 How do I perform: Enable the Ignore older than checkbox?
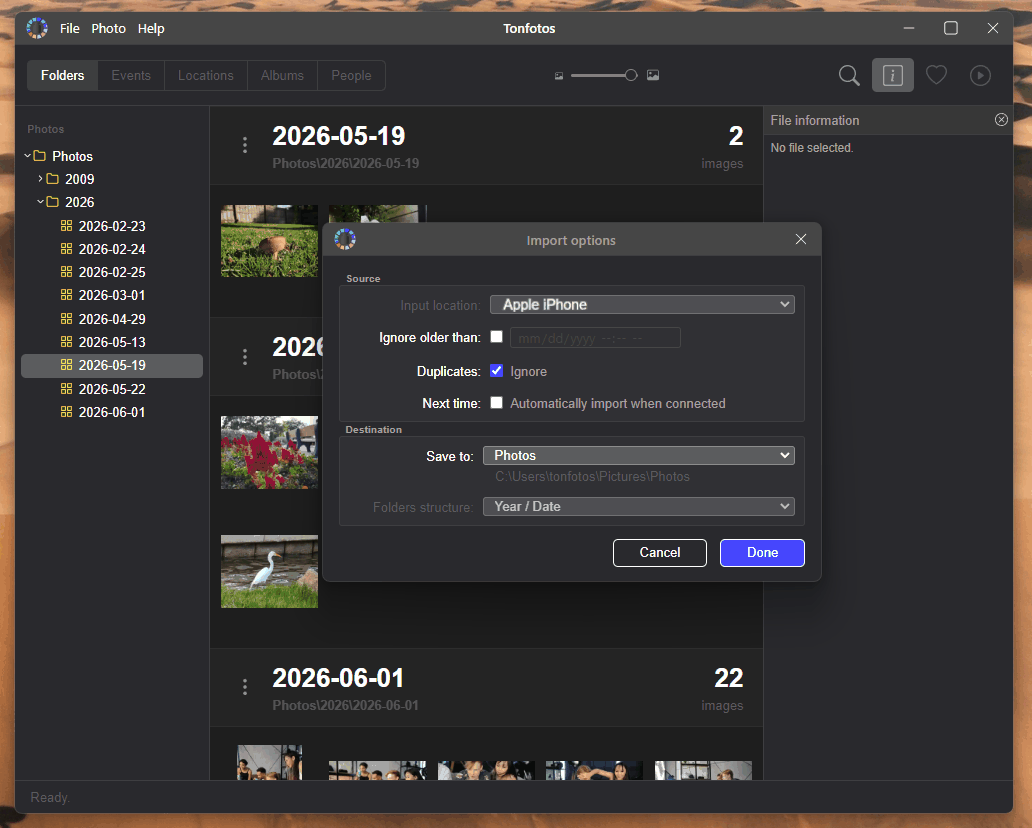pyautogui.click(x=497, y=337)
